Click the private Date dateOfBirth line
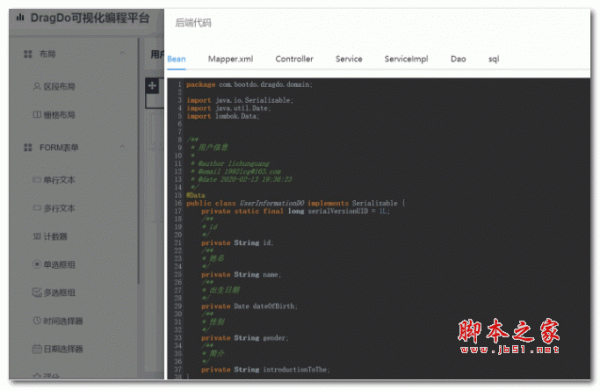This screenshot has height=390, width=600. (249, 307)
